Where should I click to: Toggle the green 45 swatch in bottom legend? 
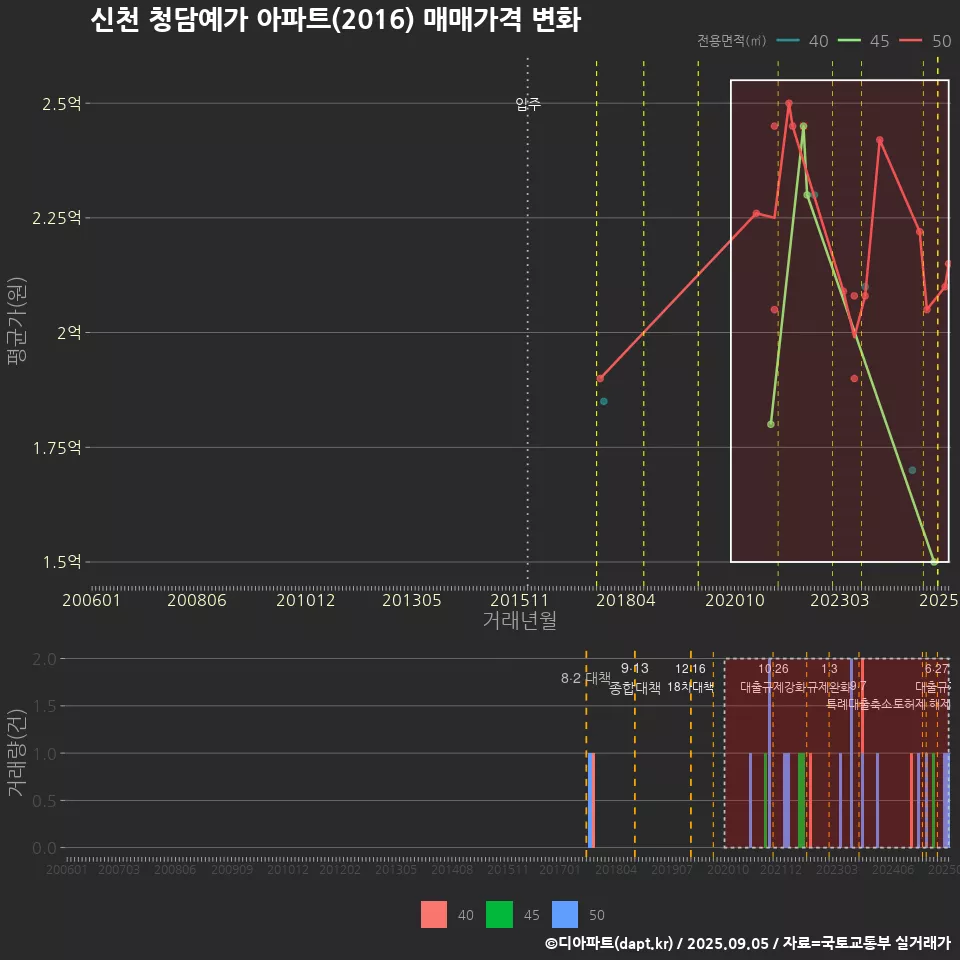[x=499, y=914]
